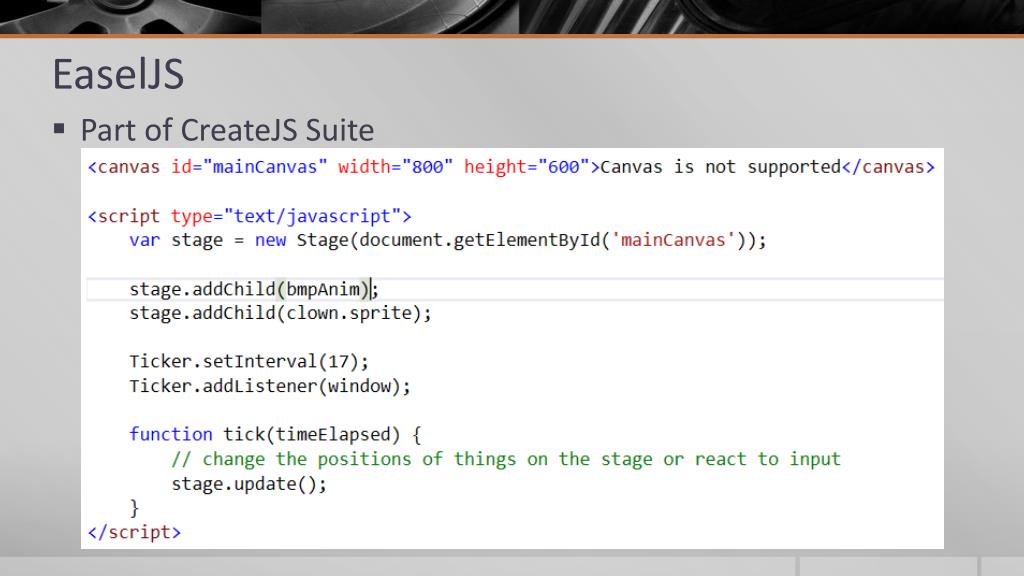The width and height of the screenshot is (1024, 576).
Task: Click the stage.addChild(clown.sprite) line
Action: (280, 313)
